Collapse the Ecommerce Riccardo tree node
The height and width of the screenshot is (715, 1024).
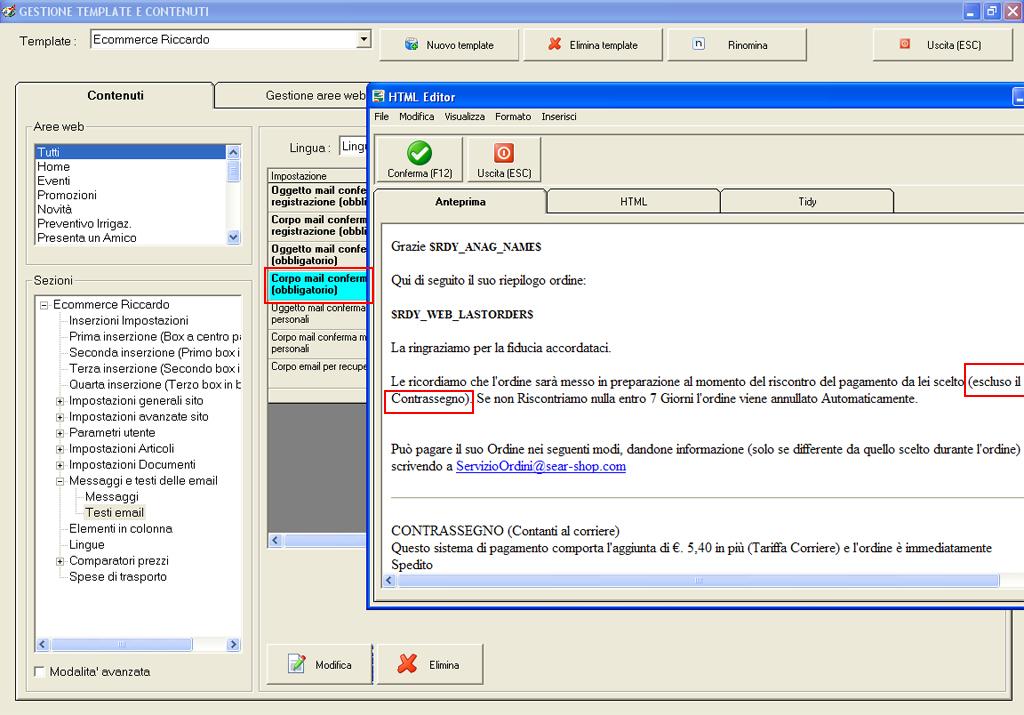(x=44, y=305)
